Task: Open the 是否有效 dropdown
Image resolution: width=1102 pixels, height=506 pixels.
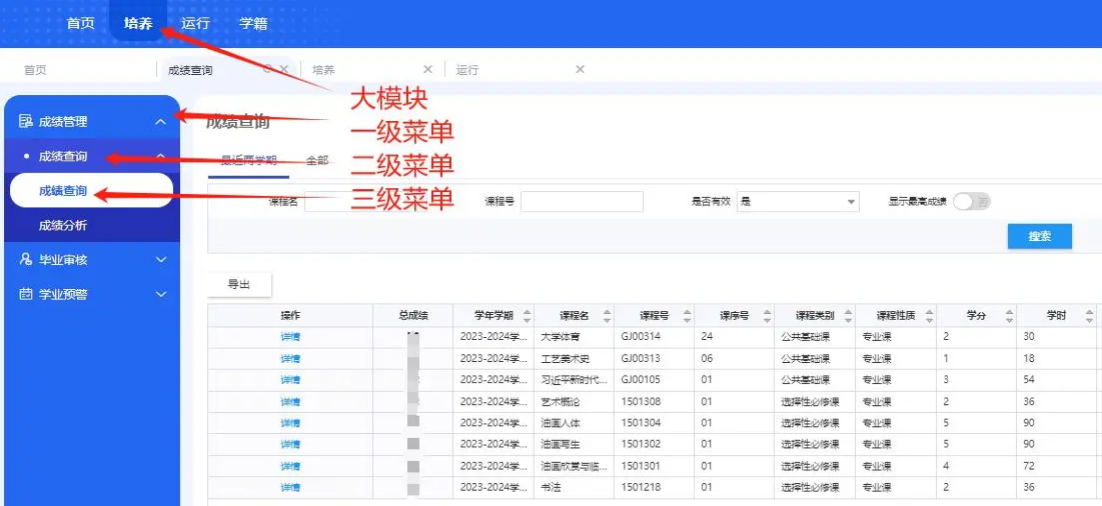Action: (798, 202)
